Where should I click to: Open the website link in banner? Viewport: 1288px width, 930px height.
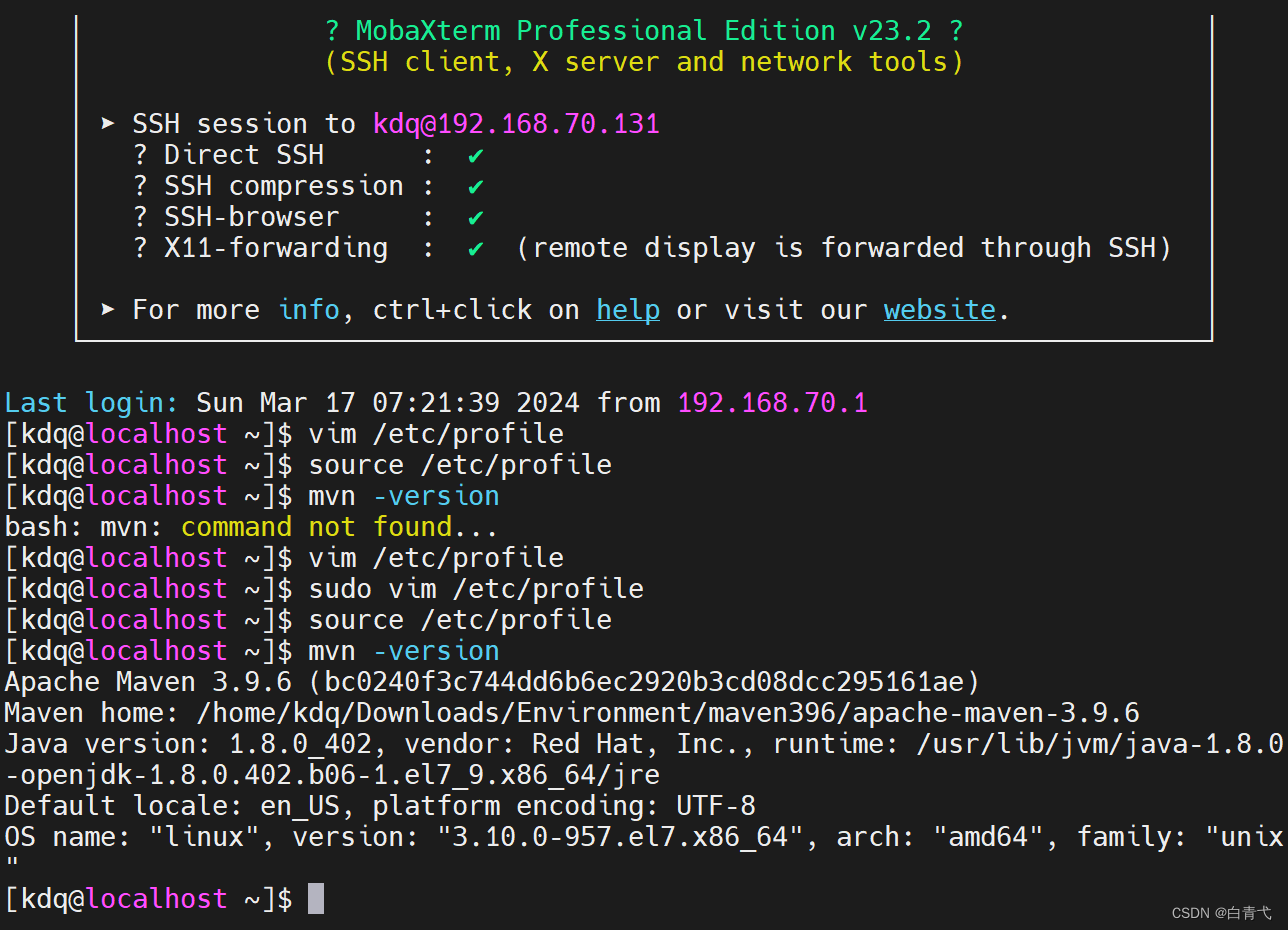[x=940, y=310]
